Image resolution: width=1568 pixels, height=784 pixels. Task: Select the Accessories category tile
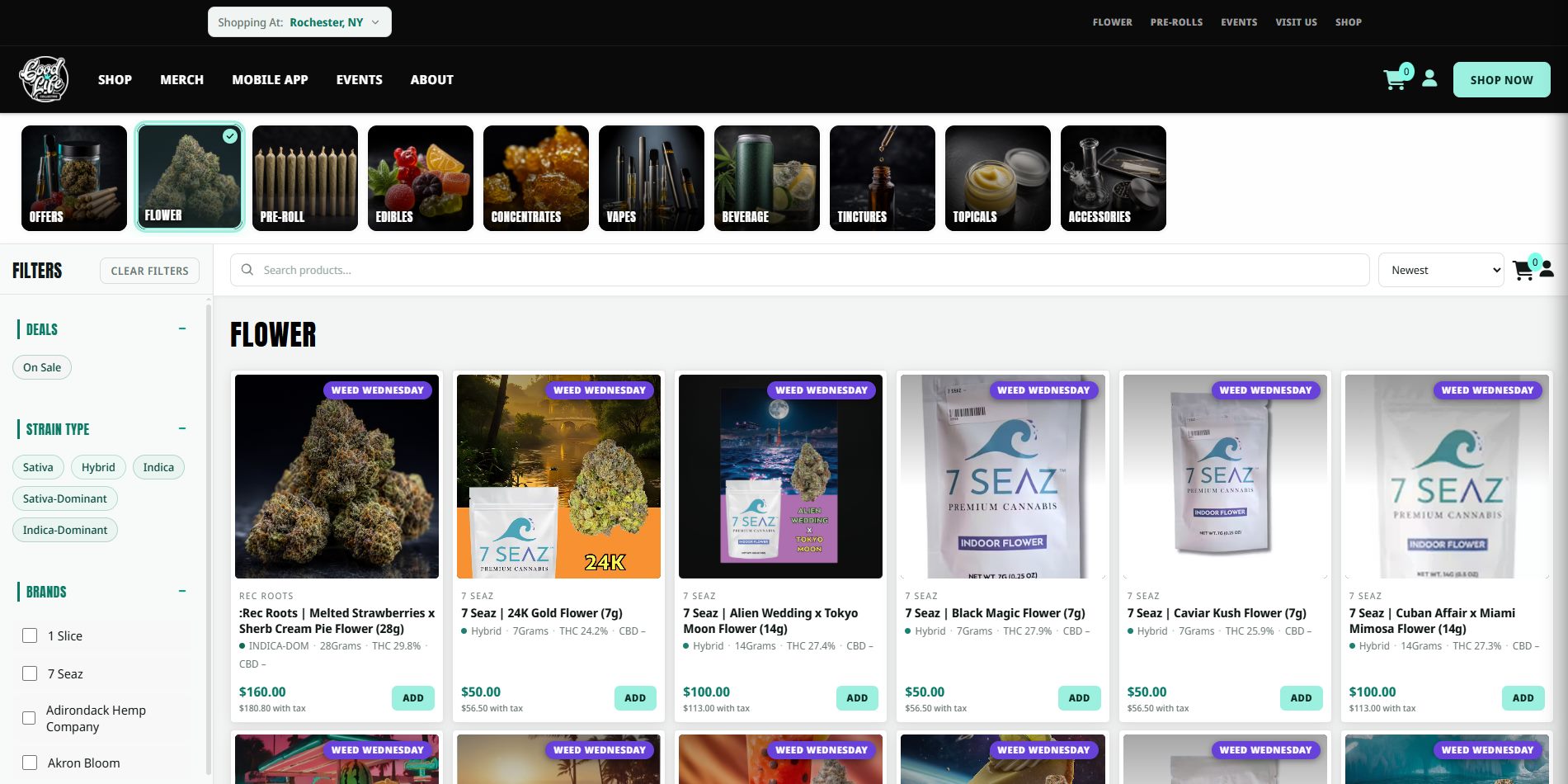tap(1114, 178)
